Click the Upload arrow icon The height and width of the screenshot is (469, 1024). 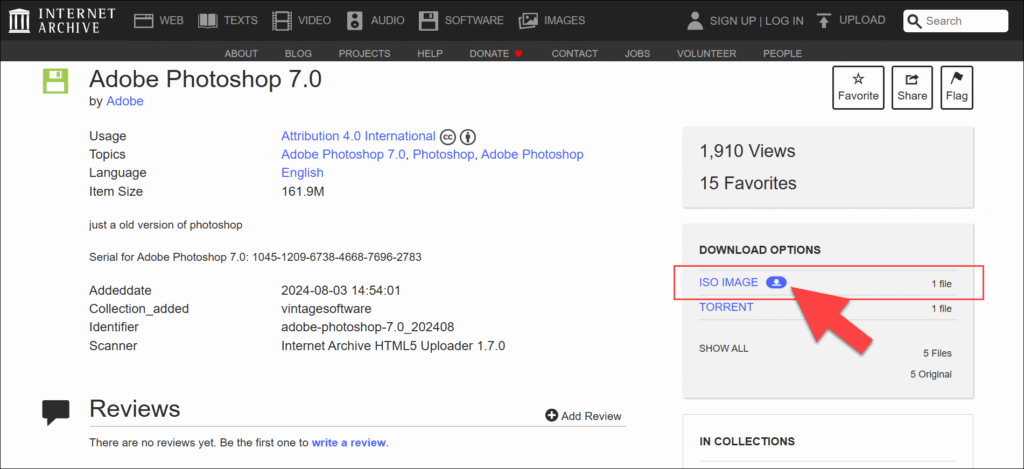click(x=824, y=20)
